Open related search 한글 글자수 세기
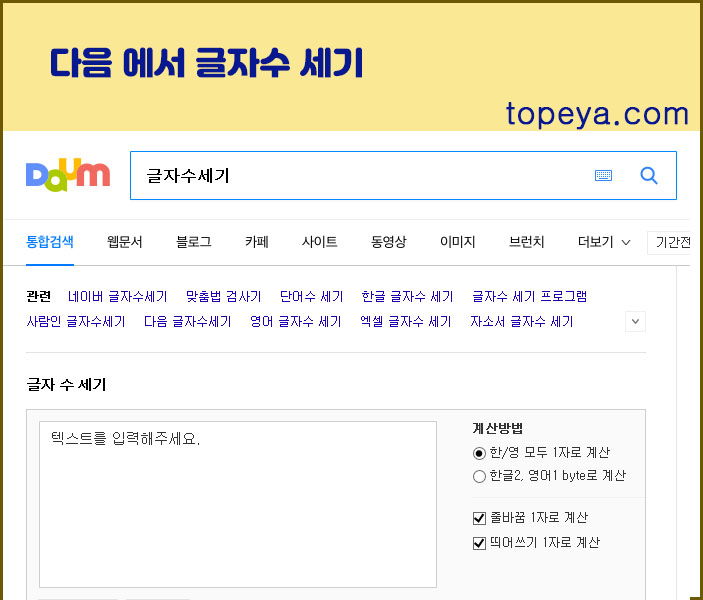 [407, 296]
